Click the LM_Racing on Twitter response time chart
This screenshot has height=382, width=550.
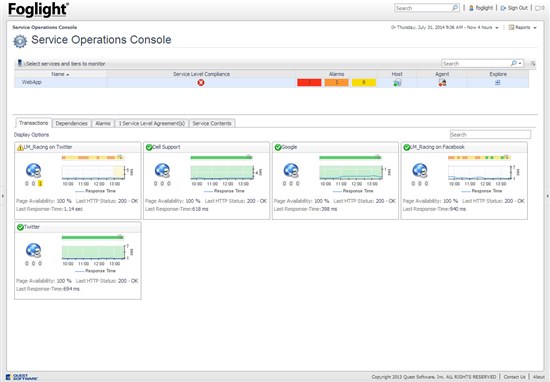tap(93, 172)
